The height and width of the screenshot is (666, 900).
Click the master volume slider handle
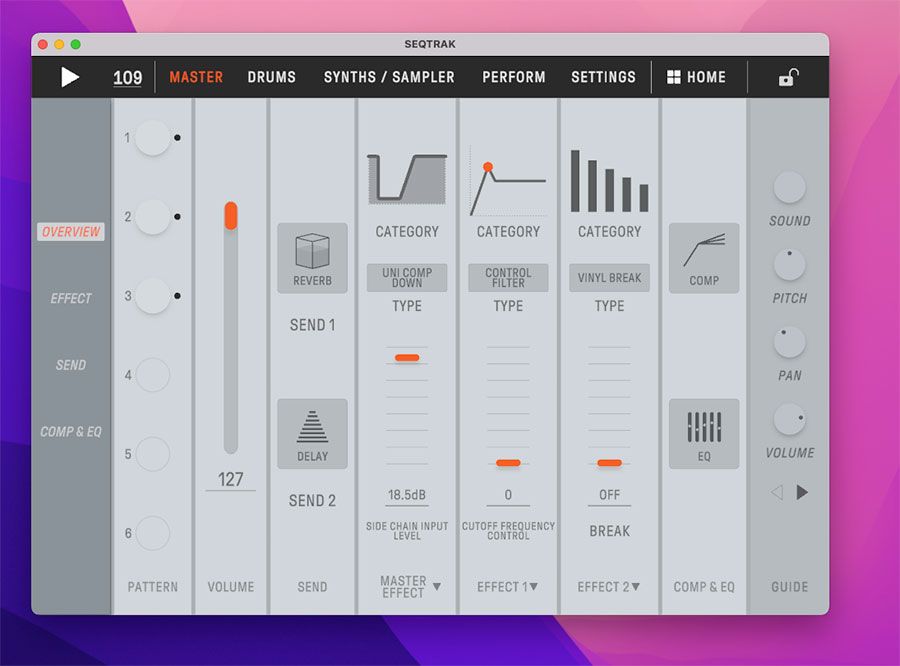[x=231, y=215]
